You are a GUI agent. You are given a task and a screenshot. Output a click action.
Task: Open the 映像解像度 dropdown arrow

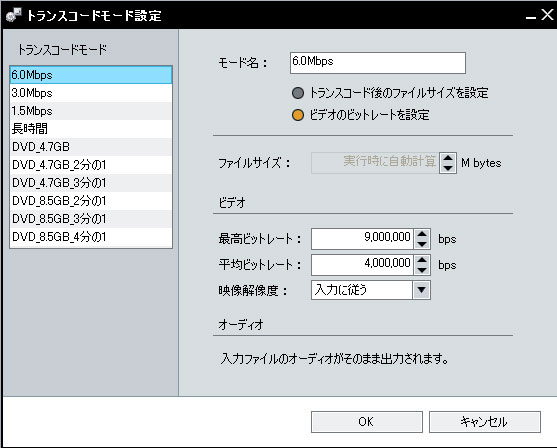click(422, 290)
